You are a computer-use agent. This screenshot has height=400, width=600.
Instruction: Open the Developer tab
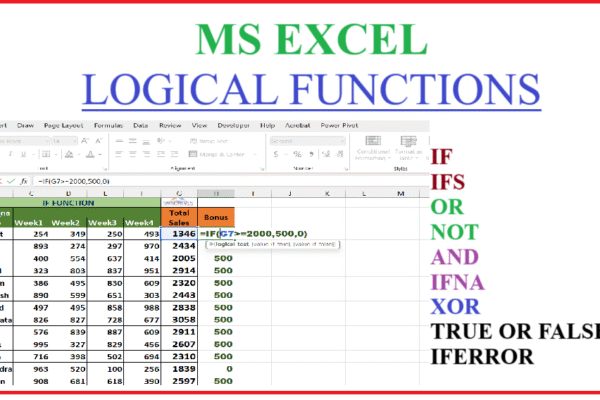tap(233, 126)
